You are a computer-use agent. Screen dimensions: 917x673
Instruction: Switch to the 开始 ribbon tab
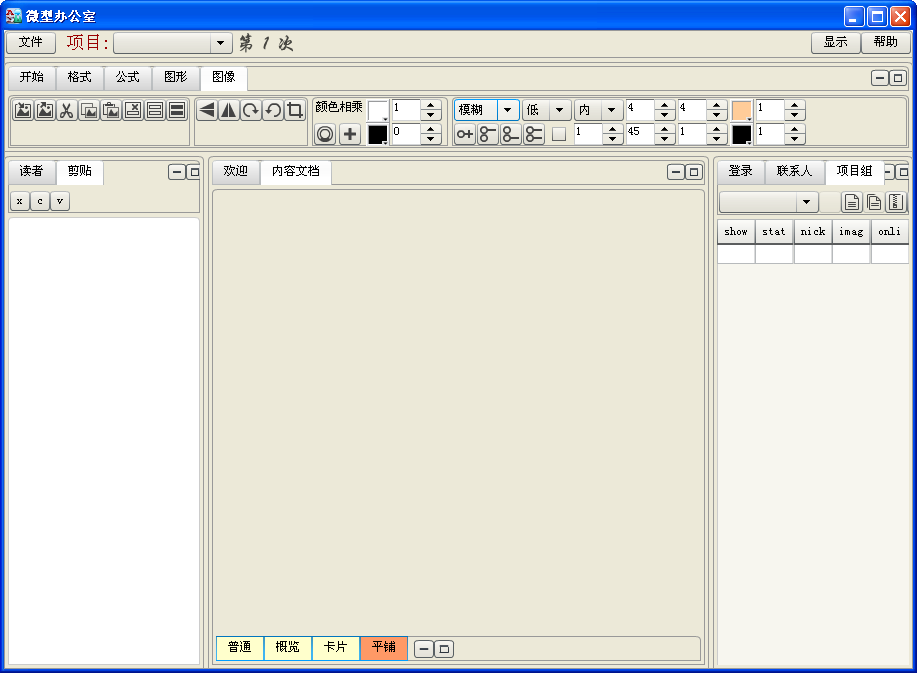coord(32,77)
